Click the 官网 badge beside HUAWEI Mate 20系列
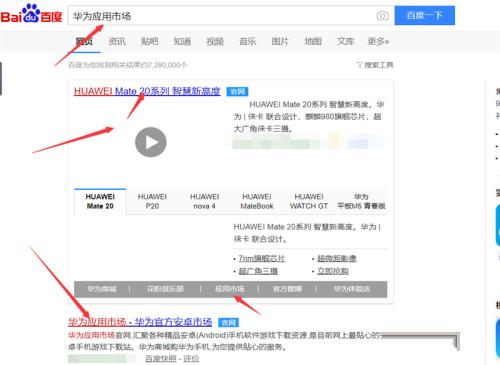 237,91
